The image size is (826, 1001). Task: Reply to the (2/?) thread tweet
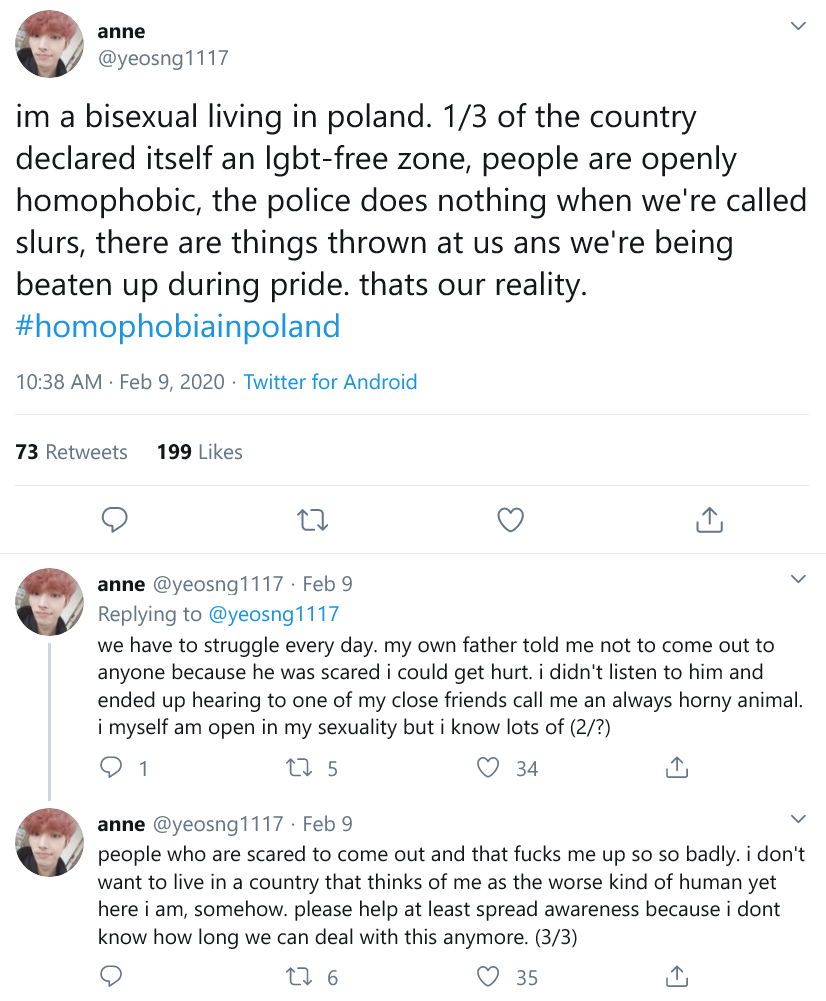coord(113,768)
